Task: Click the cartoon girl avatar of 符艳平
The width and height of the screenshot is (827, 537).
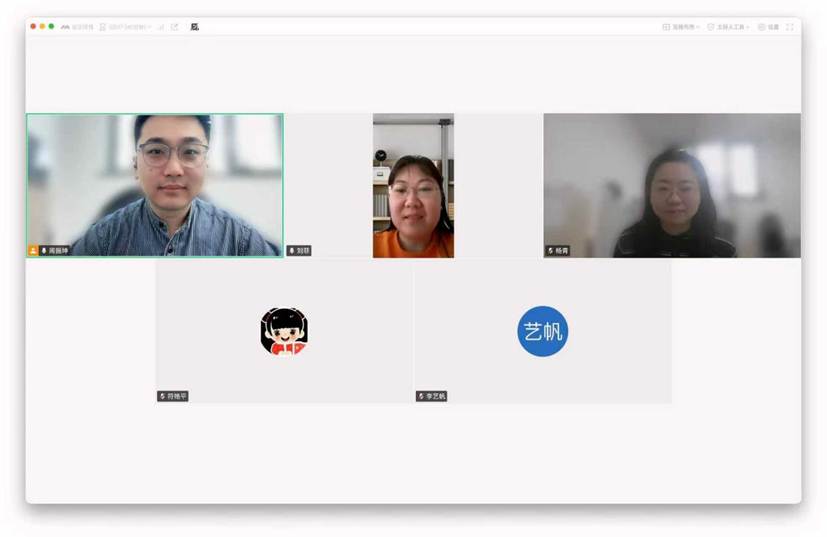Action: click(284, 331)
